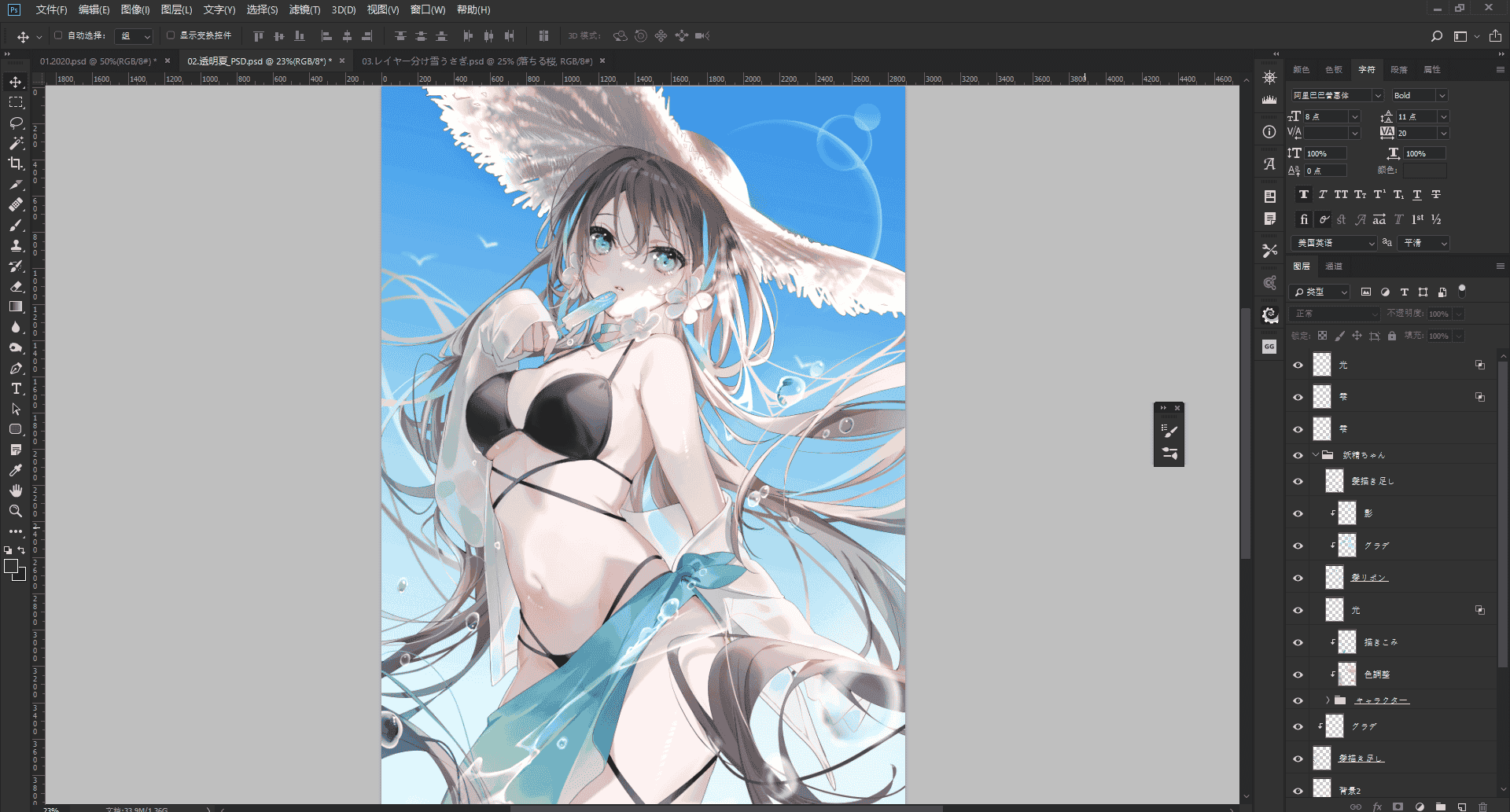Select the Rectangular Marquee tool
This screenshot has height=812, width=1510.
(x=16, y=102)
